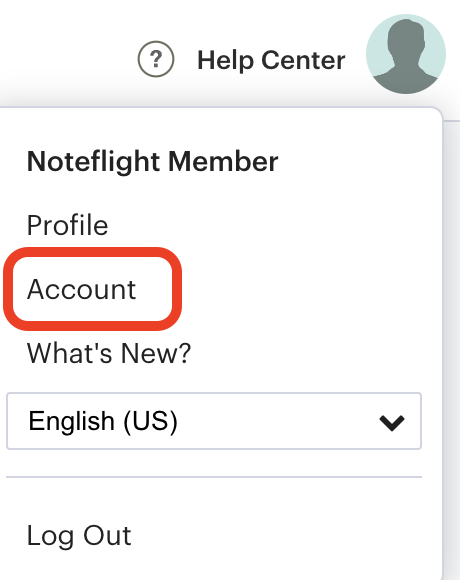460x580 pixels.
Task: Click the Log Out text below the divider
Action: (79, 536)
